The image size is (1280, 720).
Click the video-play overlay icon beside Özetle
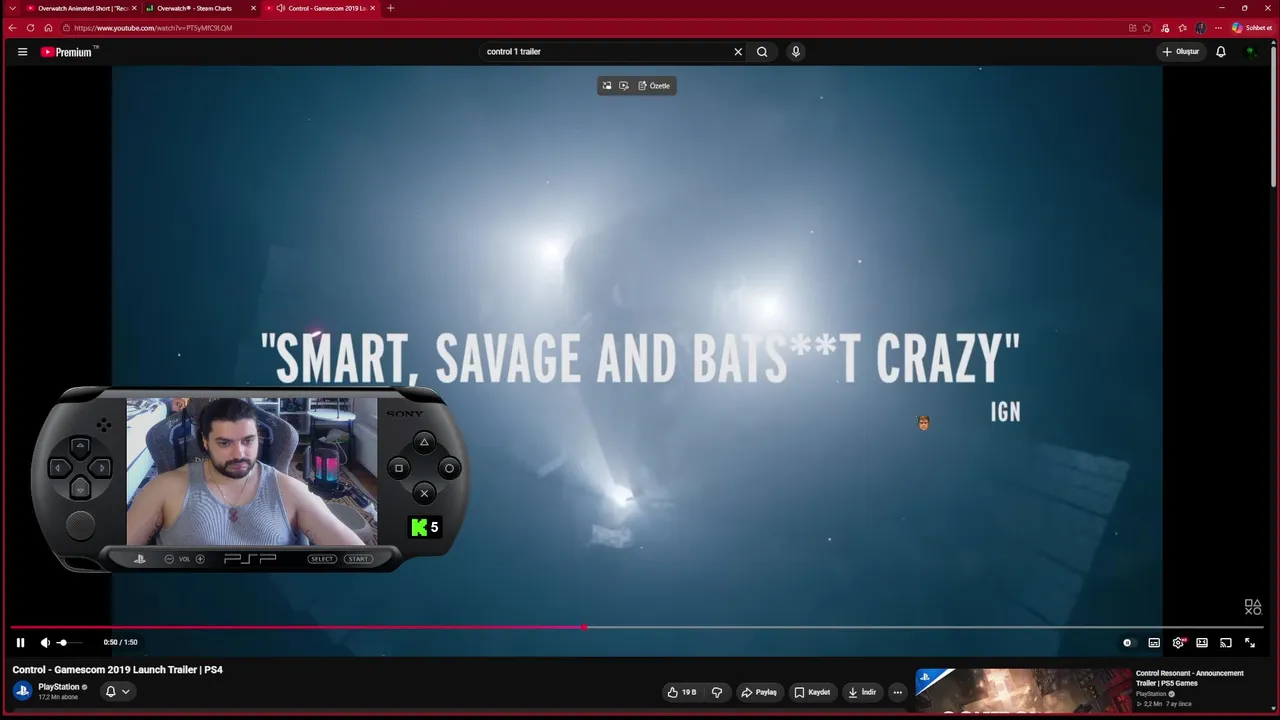pyautogui.click(x=624, y=86)
